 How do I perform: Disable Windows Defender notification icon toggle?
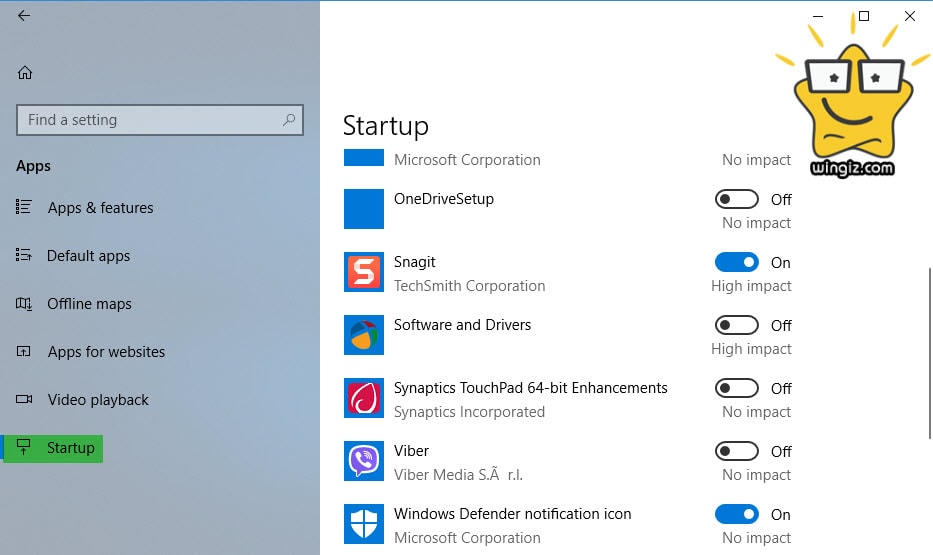click(737, 514)
